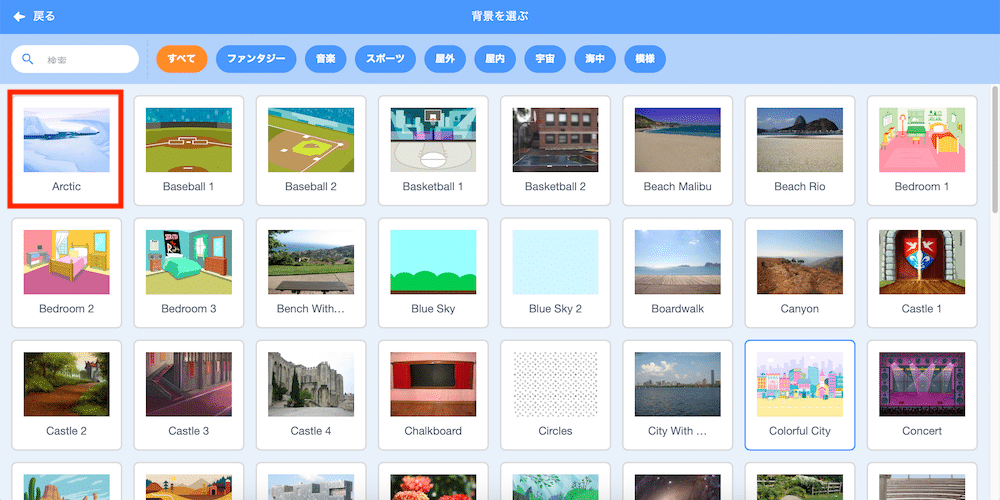Choose the Basketball 2 backdrop
The image size is (1000, 500).
click(x=555, y=151)
